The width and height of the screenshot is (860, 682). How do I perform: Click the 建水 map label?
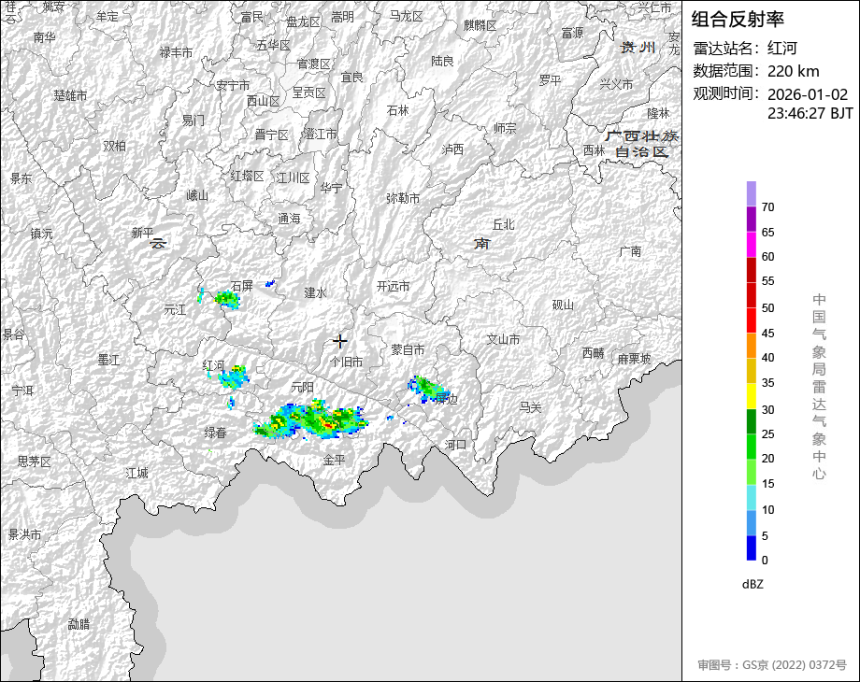click(x=315, y=293)
